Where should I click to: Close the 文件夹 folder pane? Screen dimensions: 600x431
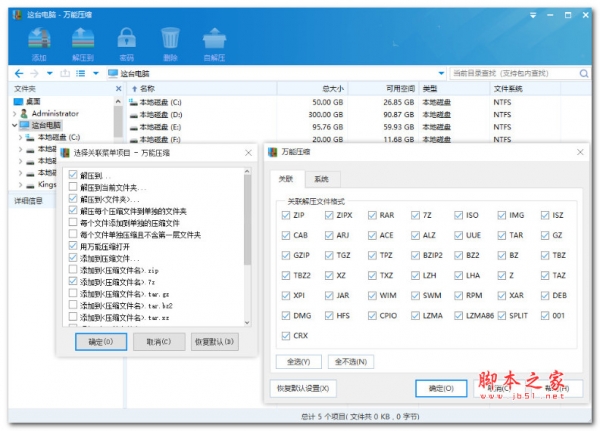(x=119, y=89)
